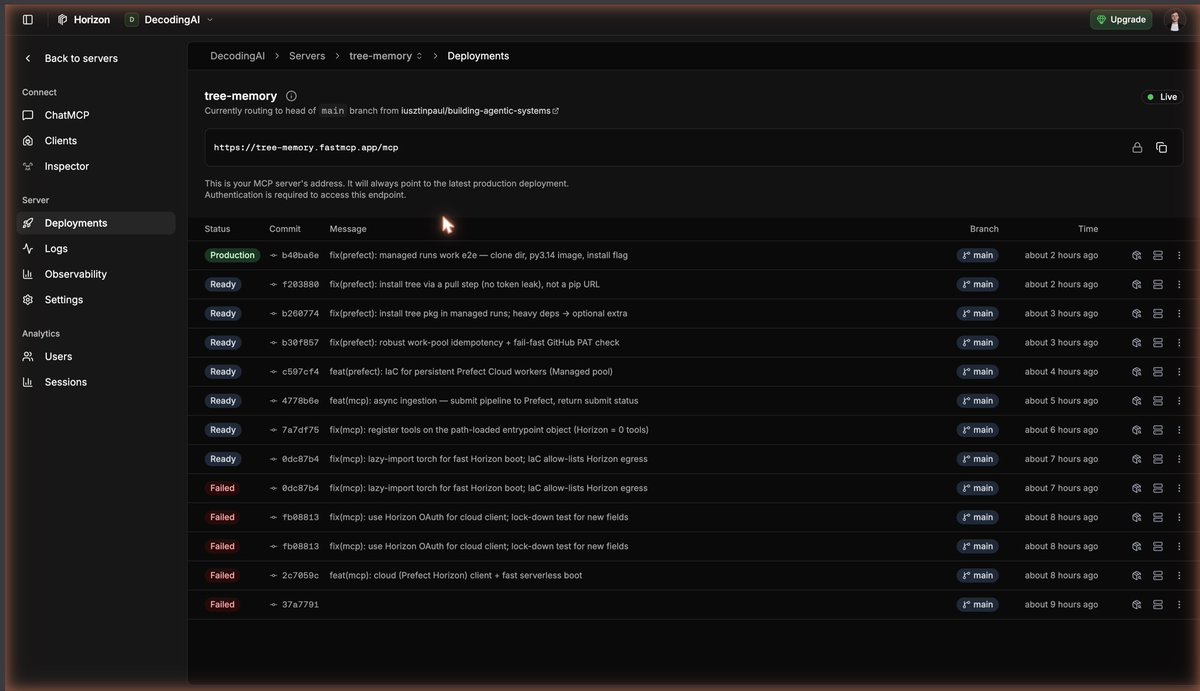Click the Live status badge
Screen dimensions: 1200x691
click(1162, 97)
